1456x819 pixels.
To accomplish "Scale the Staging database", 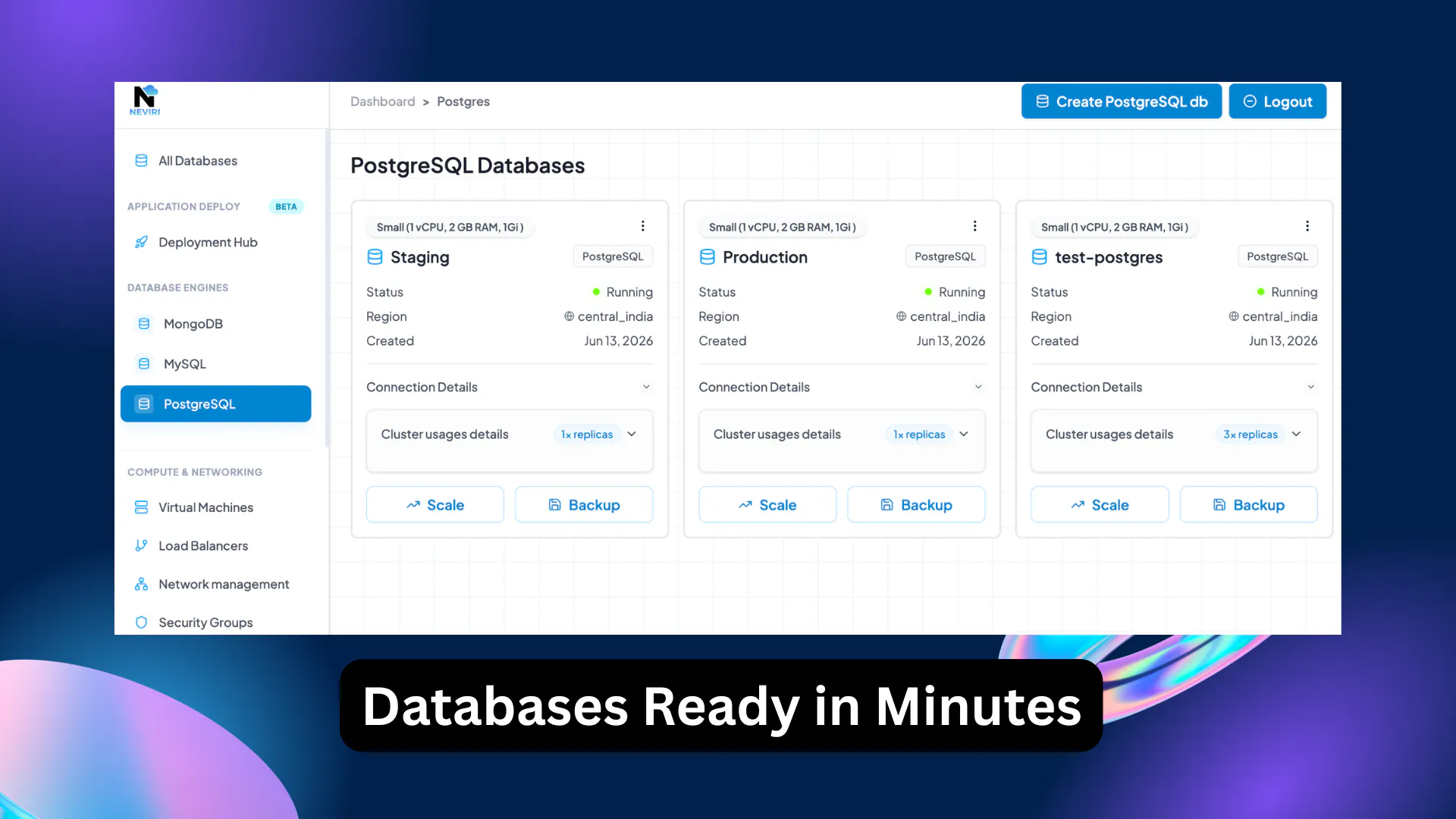I will (x=435, y=505).
